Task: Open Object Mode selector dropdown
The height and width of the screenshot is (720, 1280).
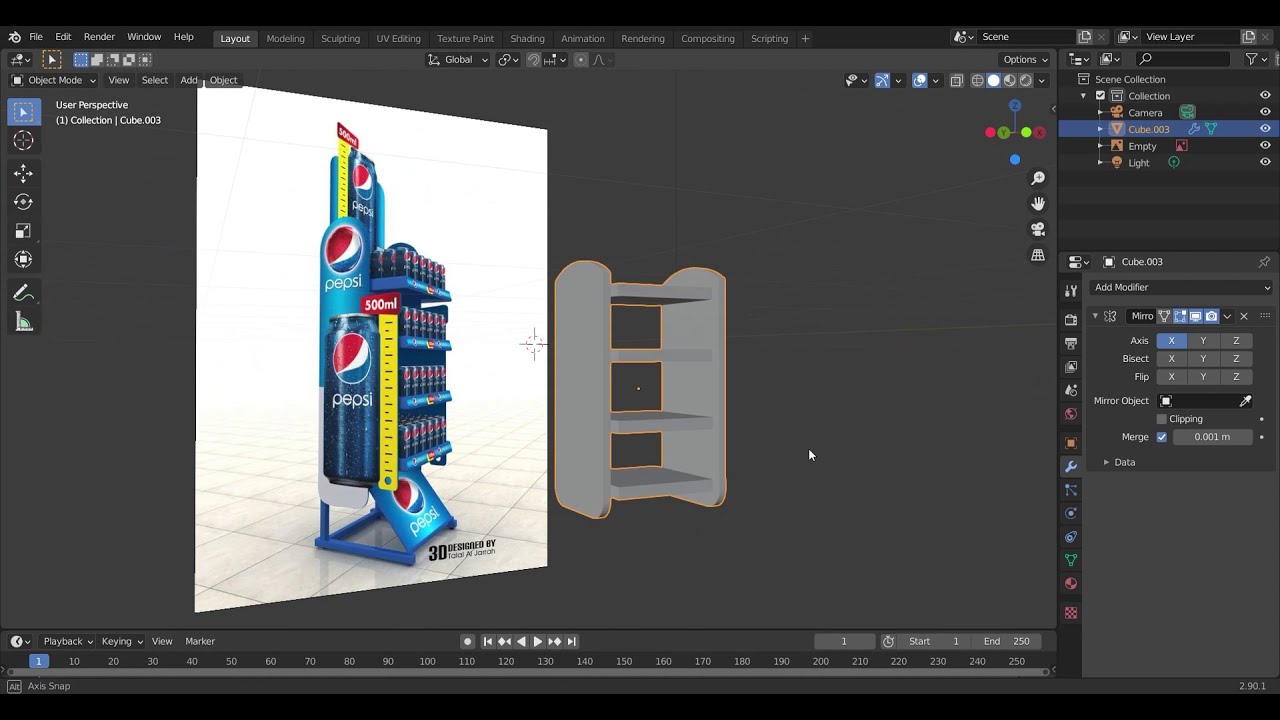Action: [53, 80]
